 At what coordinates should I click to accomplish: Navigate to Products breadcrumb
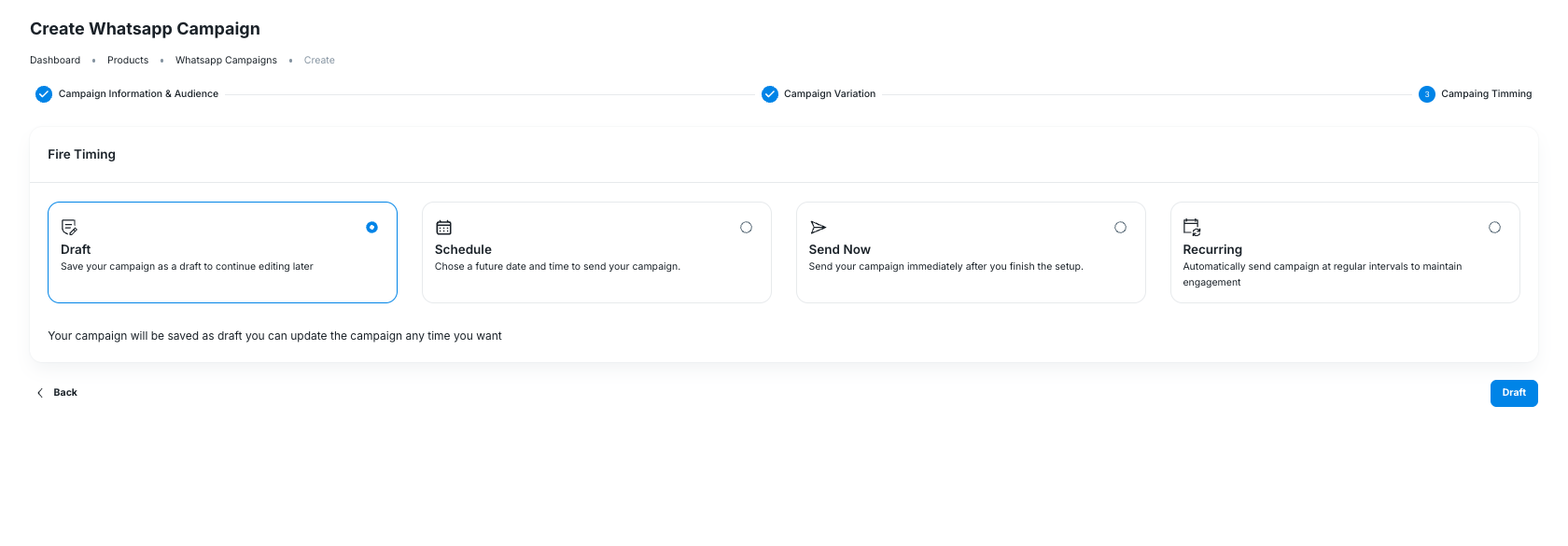pos(128,60)
